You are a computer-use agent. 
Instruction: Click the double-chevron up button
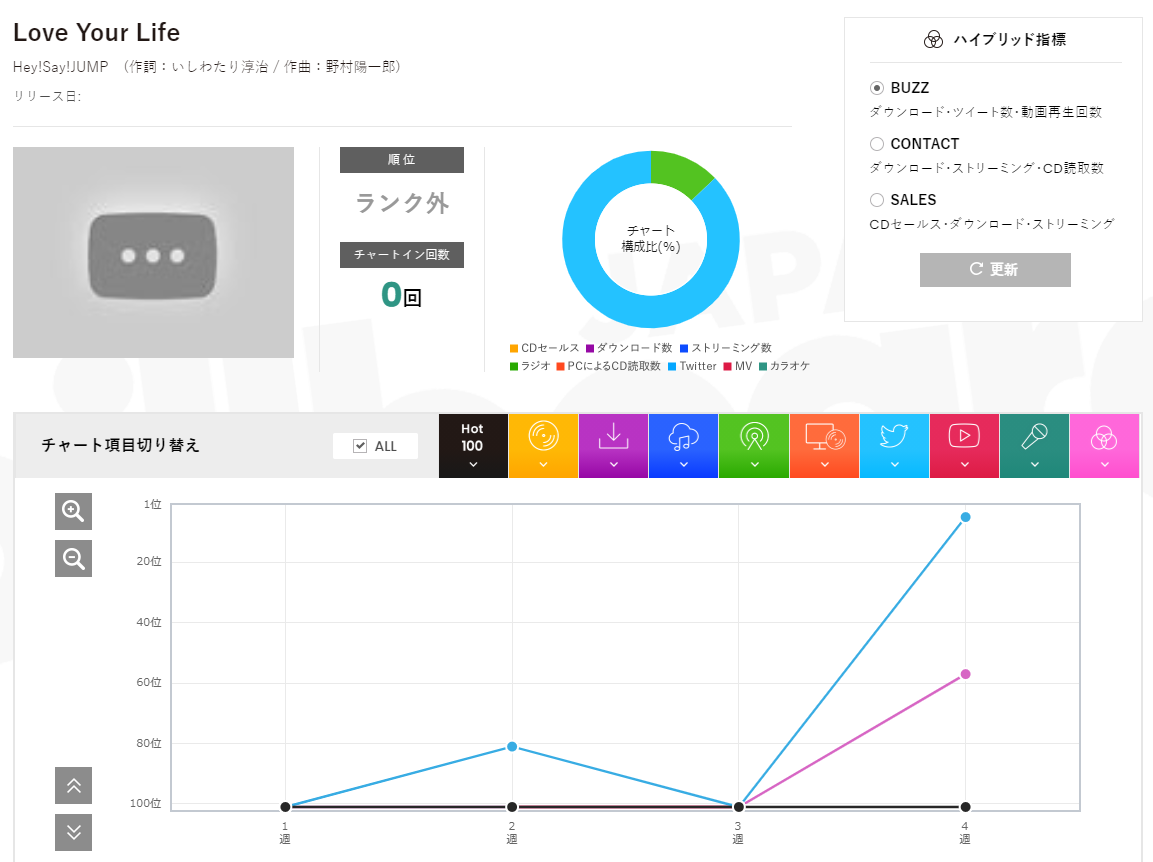(74, 786)
